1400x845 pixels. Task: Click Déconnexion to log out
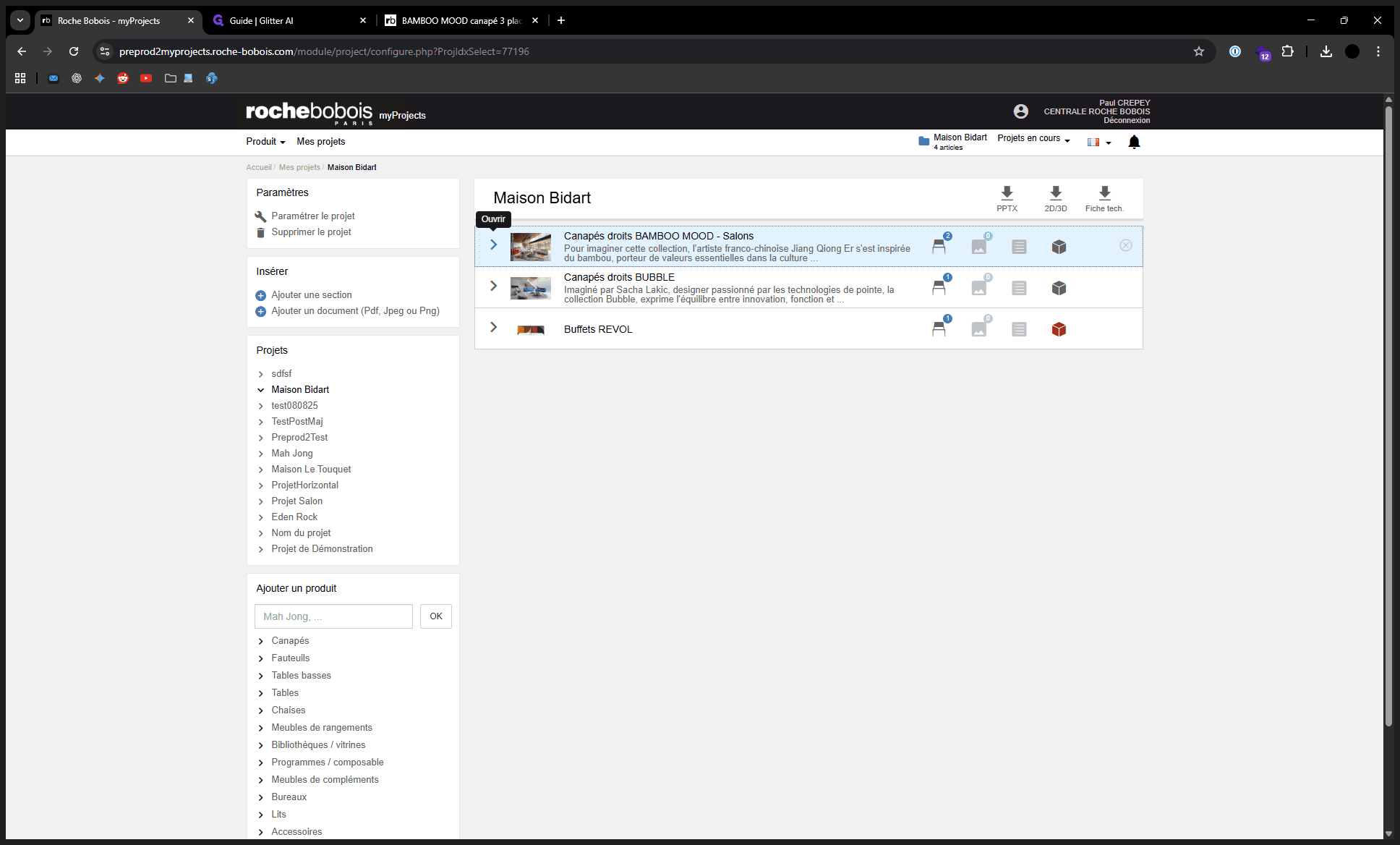pos(1126,120)
